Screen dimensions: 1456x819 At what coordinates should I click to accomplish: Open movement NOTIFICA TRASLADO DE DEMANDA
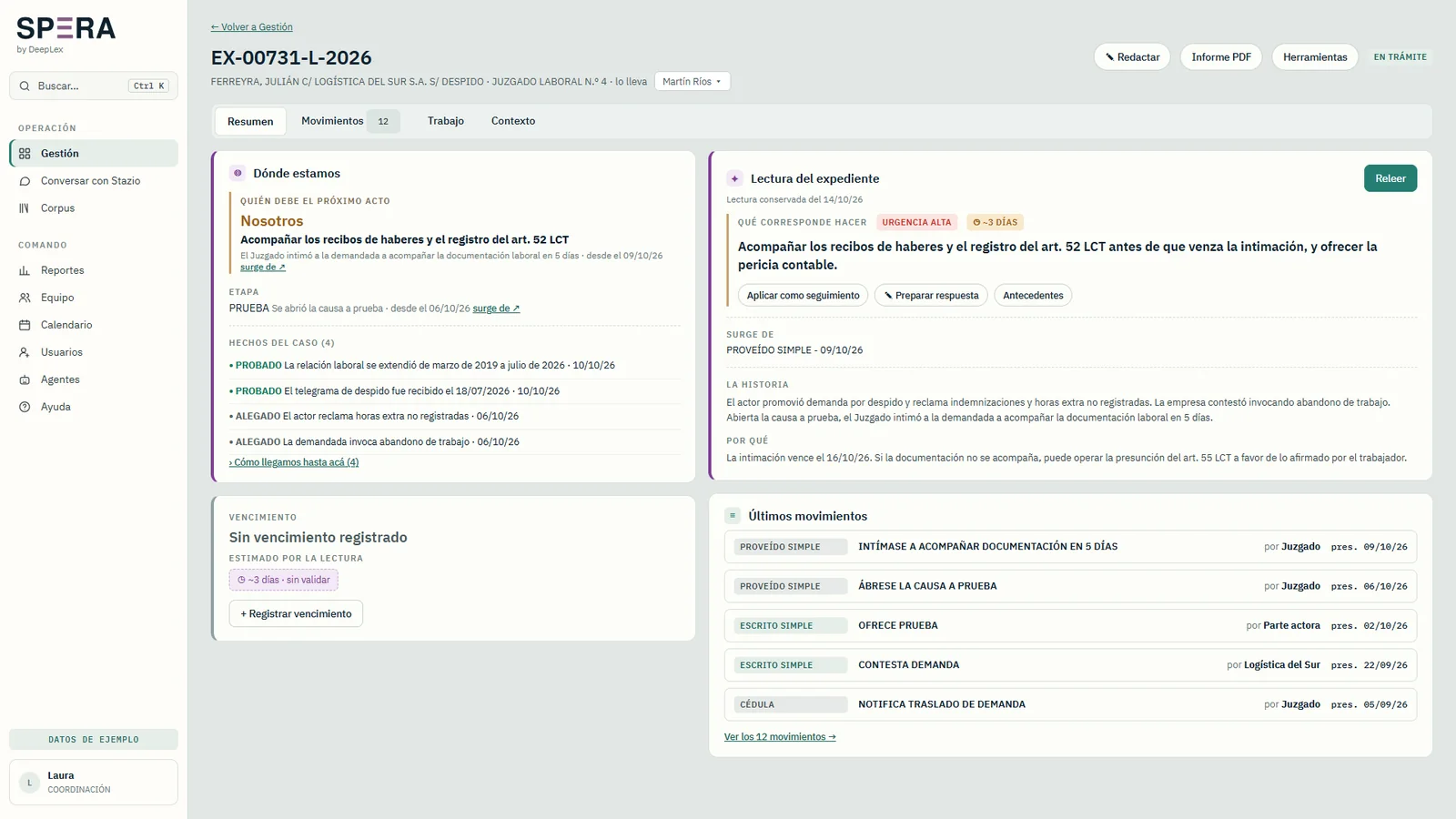coord(1070,704)
